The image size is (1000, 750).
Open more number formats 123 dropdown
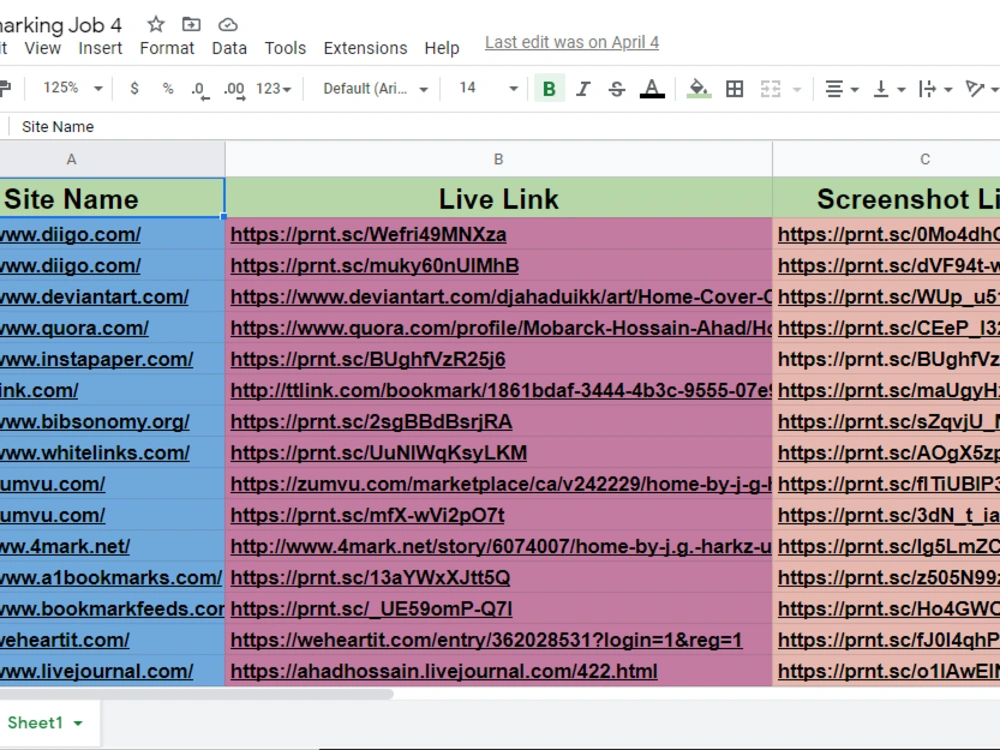click(x=274, y=89)
